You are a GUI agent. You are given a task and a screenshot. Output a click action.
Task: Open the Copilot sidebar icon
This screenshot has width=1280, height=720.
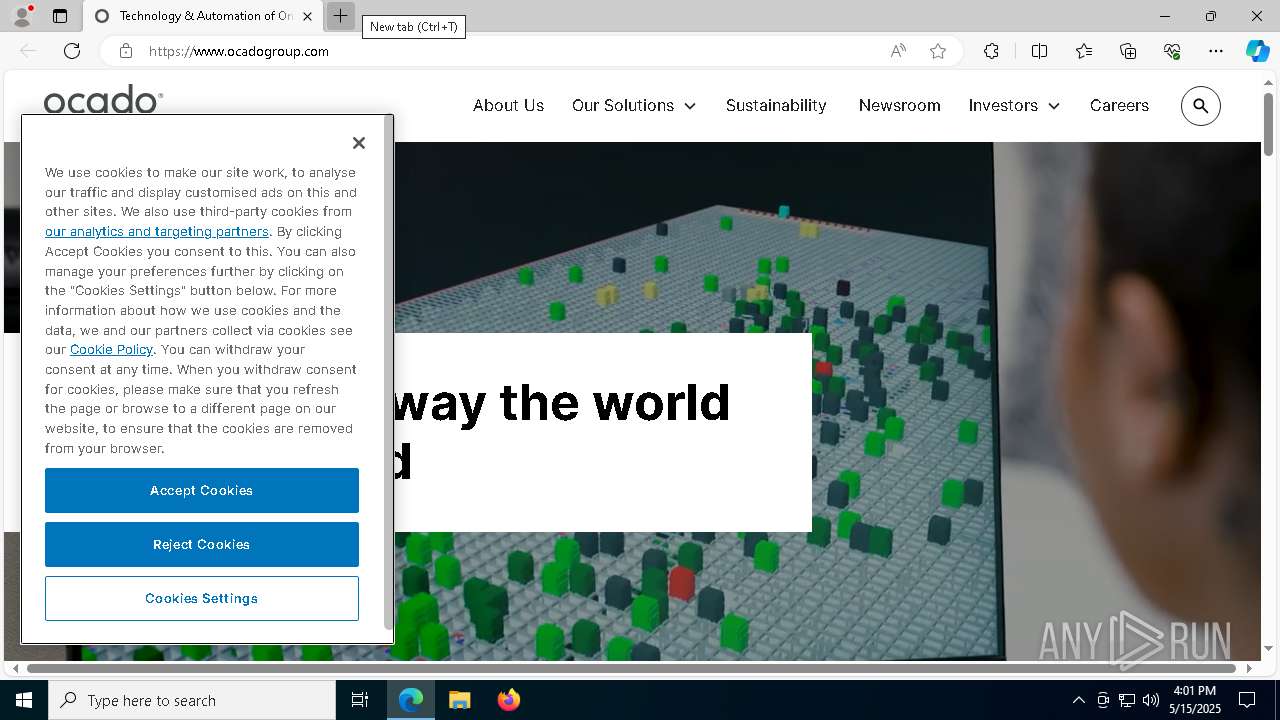tap(1257, 51)
